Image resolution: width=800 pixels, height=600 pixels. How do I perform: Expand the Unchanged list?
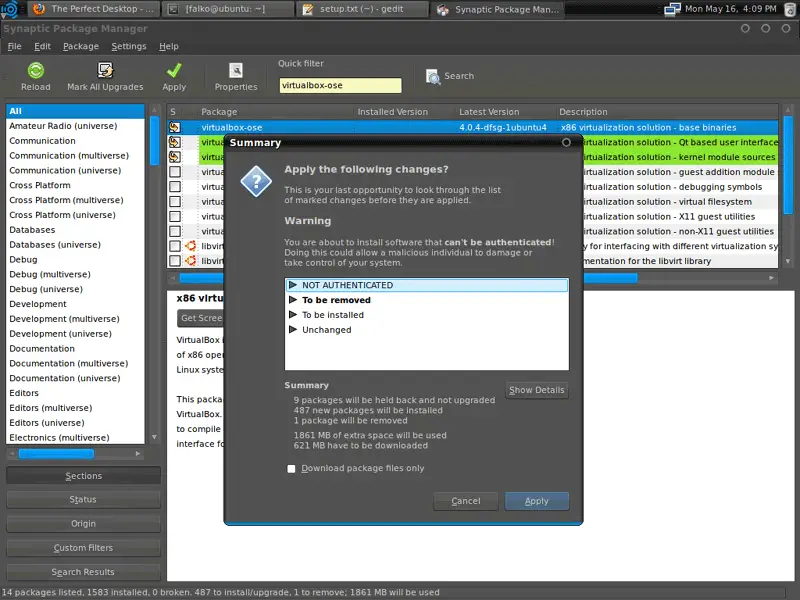click(293, 329)
